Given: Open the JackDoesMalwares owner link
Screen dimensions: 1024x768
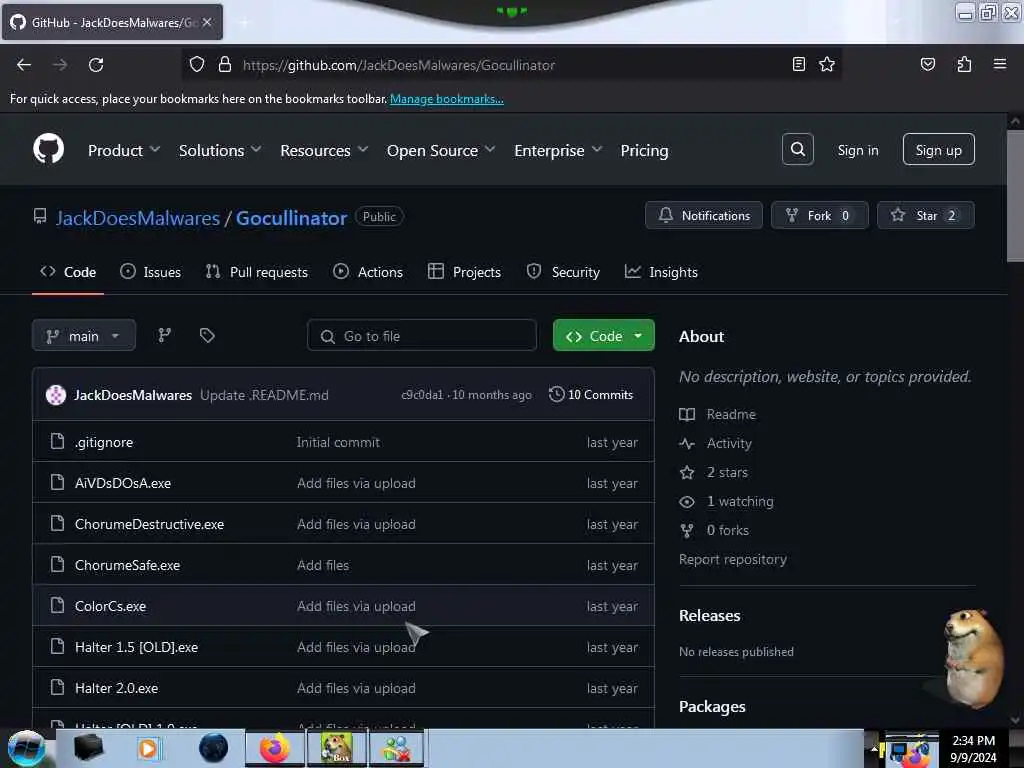Looking at the screenshot, I should (x=138, y=217).
